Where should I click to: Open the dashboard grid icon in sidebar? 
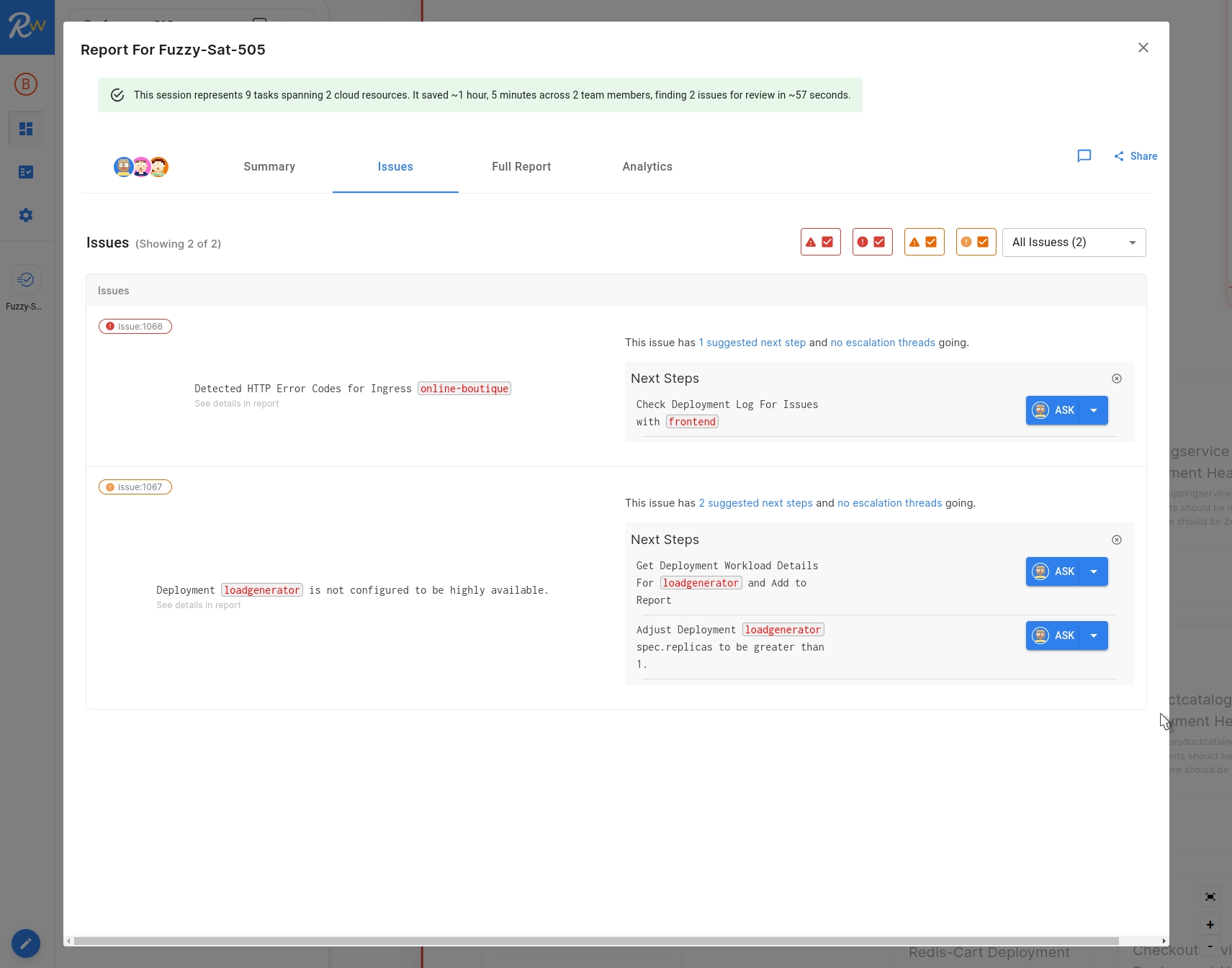coord(26,129)
